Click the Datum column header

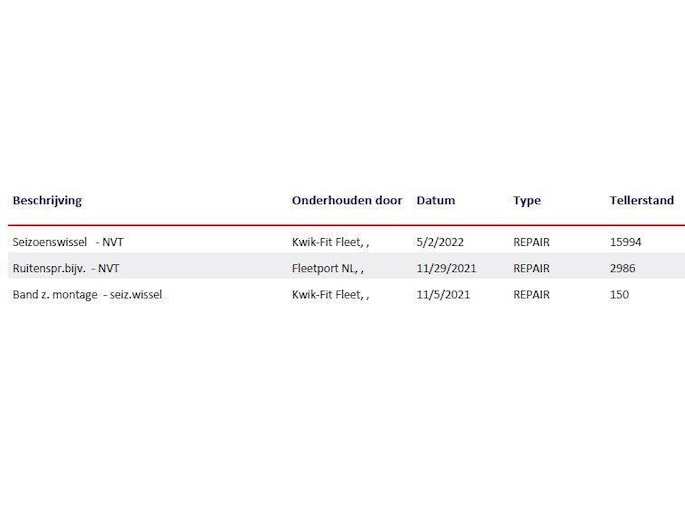pos(435,200)
